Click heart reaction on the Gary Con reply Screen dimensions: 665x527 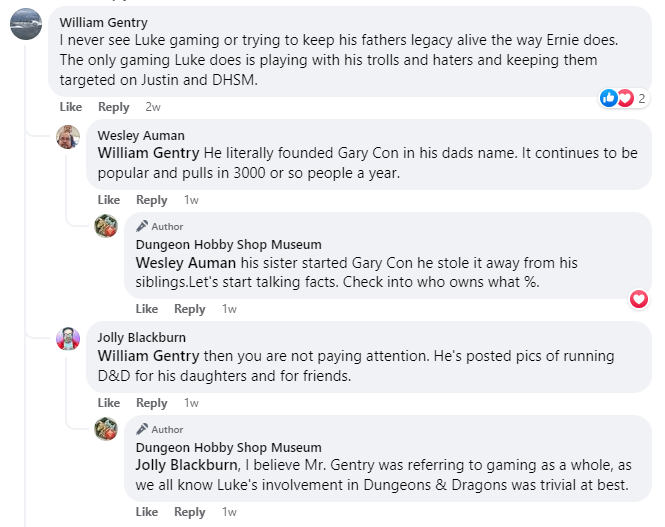click(639, 299)
